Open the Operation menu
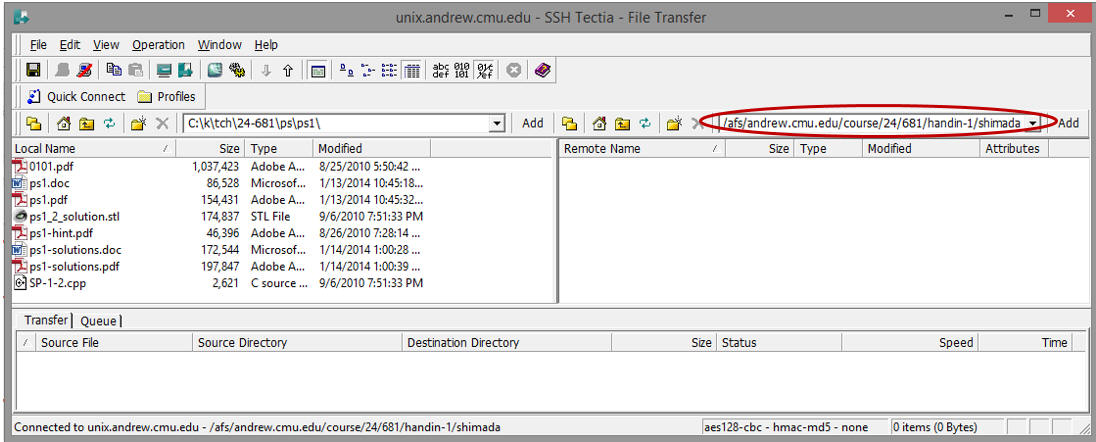The height and width of the screenshot is (442, 1096). [159, 45]
